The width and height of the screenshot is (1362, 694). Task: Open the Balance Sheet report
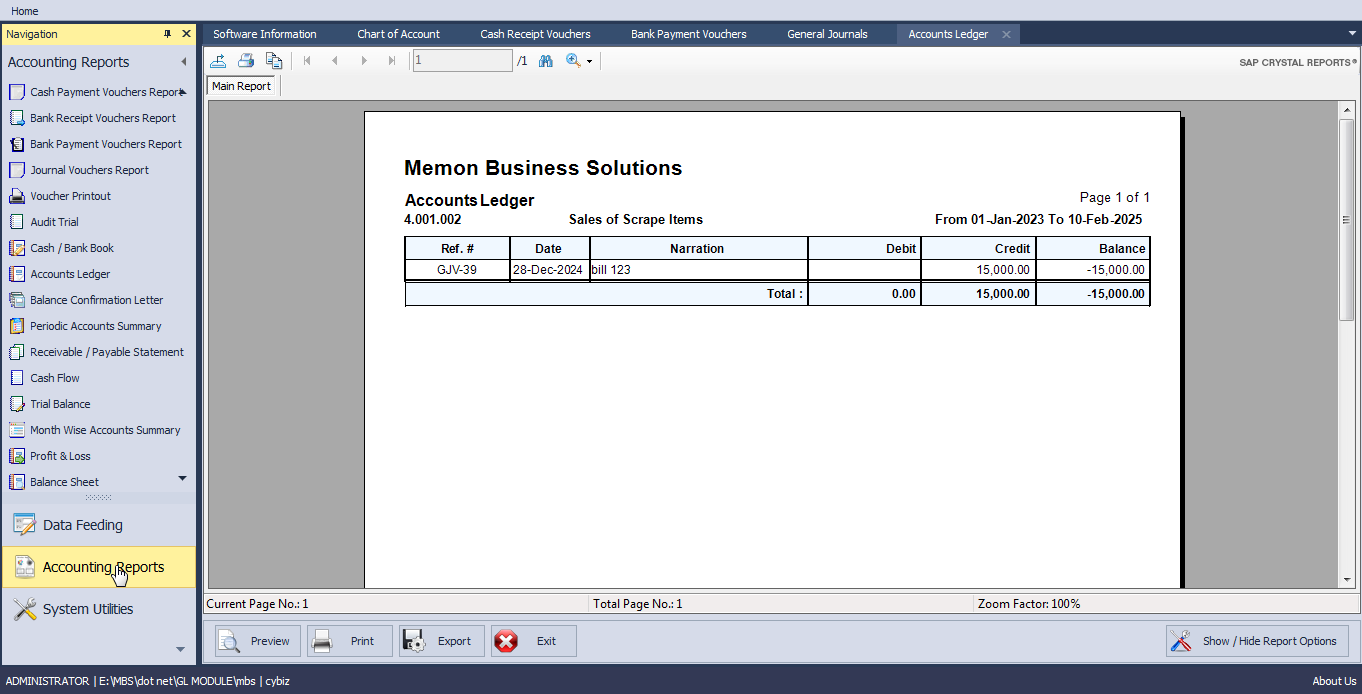(x=64, y=482)
